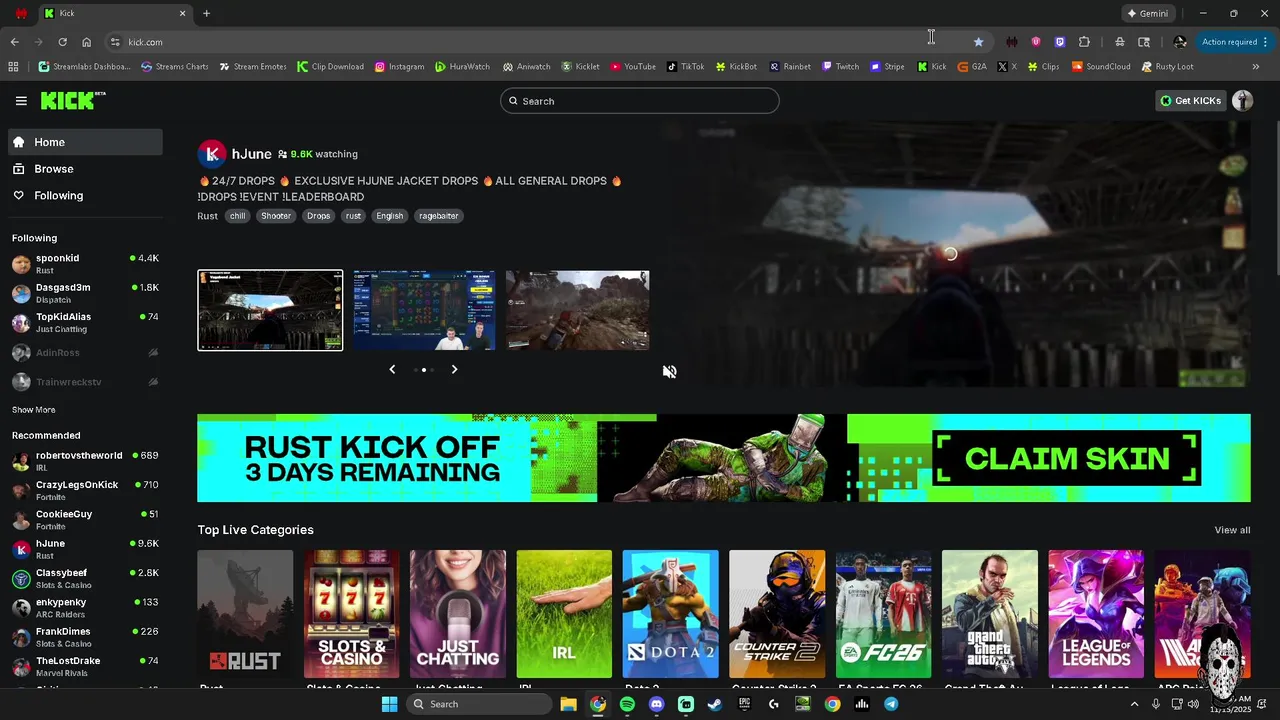Expand followed channels with Show More
This screenshot has width=1280, height=720.
coord(34,410)
